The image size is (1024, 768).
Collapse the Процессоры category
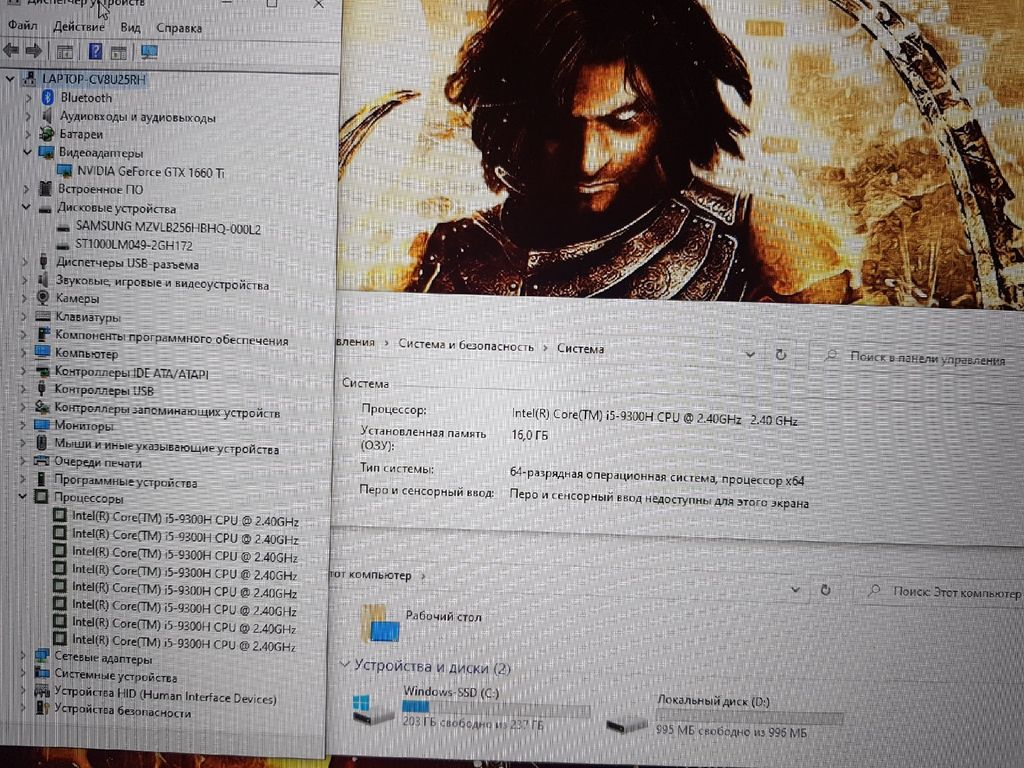pyautogui.click(x=23, y=497)
